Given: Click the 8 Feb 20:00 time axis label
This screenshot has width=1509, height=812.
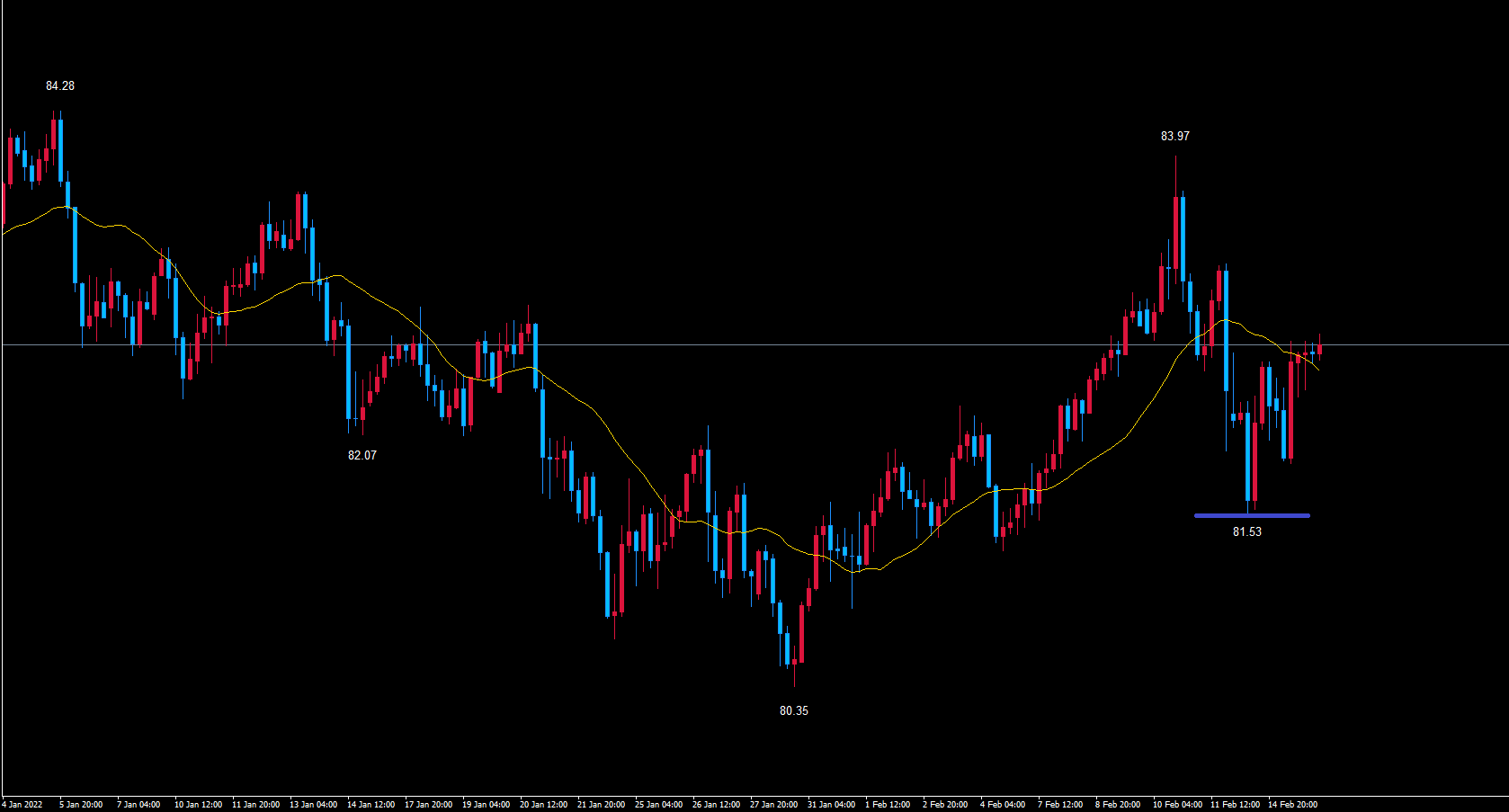Looking at the screenshot, I should pyautogui.click(x=1118, y=805).
